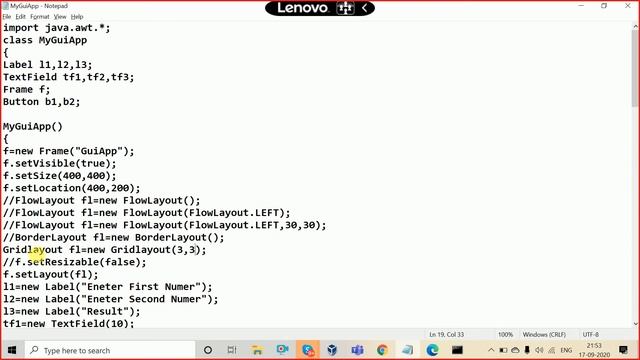The image size is (640, 360).
Task: Click the constructor line 'MyGuiApp()'
Action: [33, 127]
